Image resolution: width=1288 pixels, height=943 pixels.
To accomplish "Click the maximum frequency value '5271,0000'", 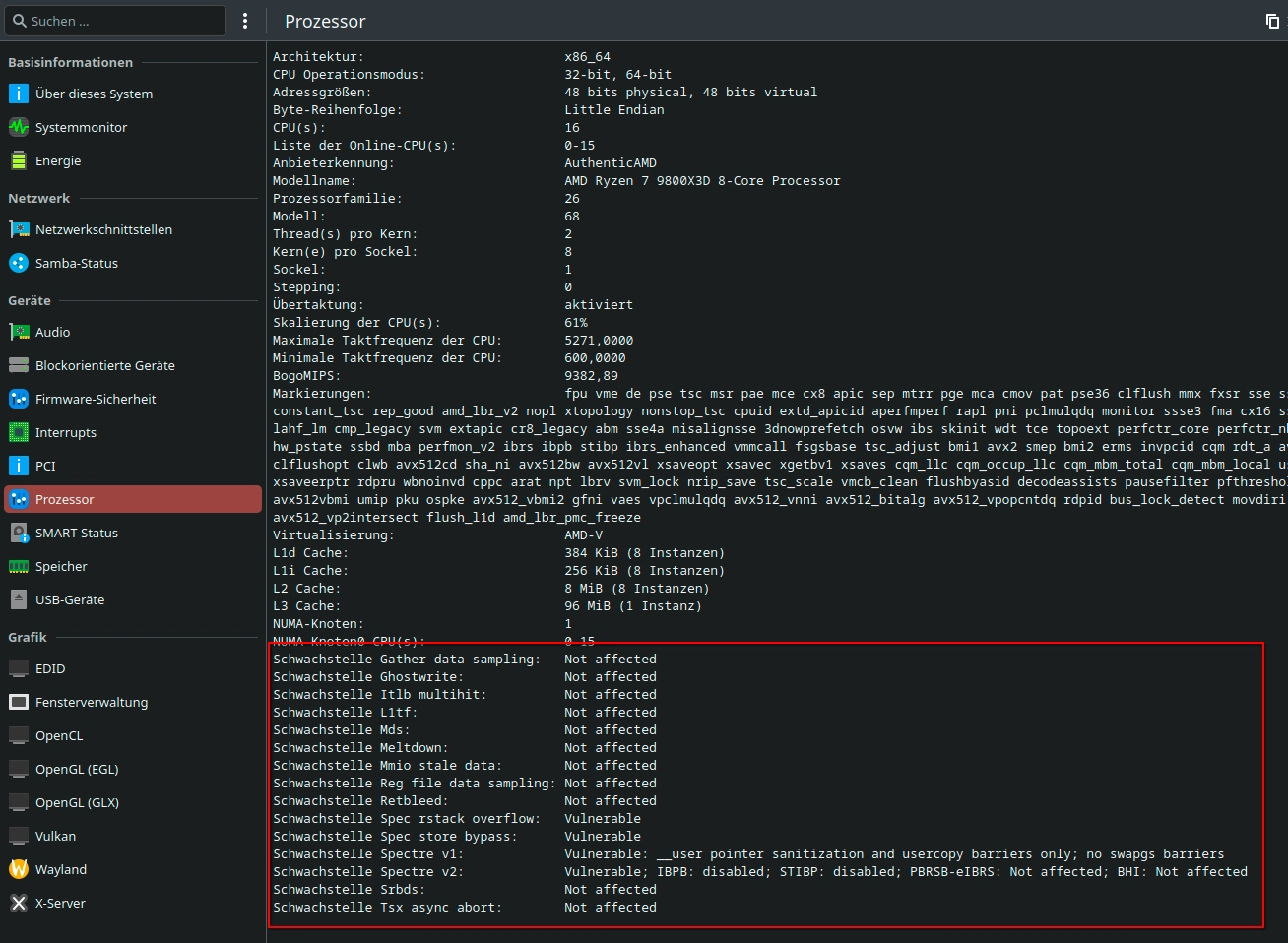I will click(599, 341).
